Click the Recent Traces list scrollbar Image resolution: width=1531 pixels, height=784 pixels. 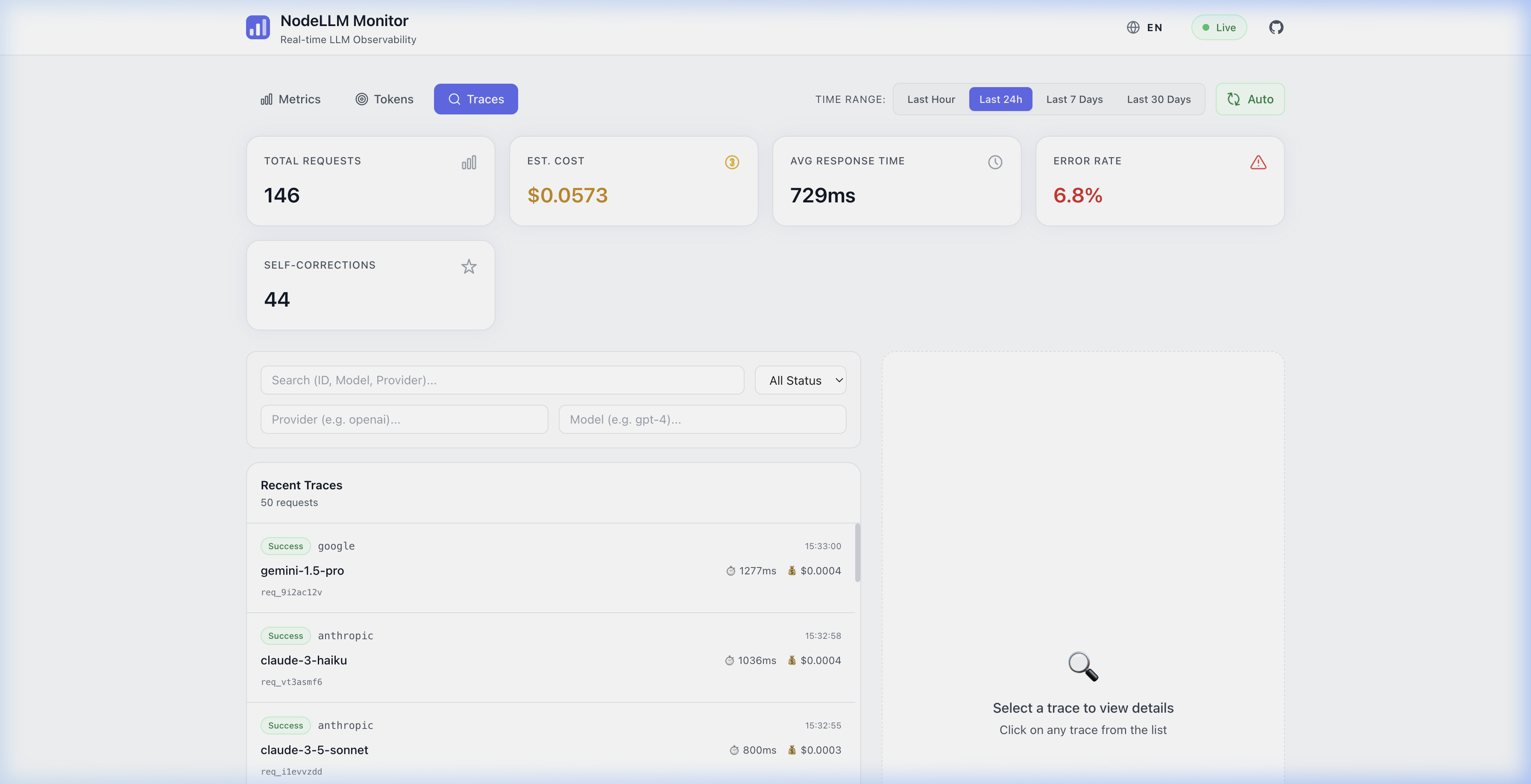[857, 553]
